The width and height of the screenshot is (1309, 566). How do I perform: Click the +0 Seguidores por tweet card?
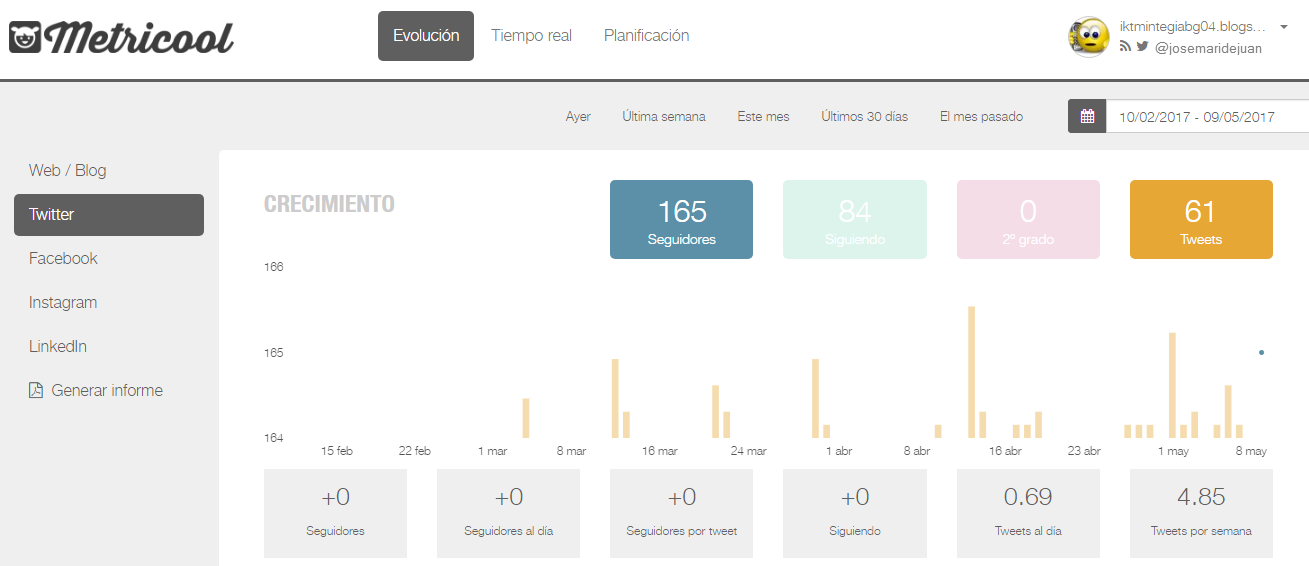pos(682,513)
